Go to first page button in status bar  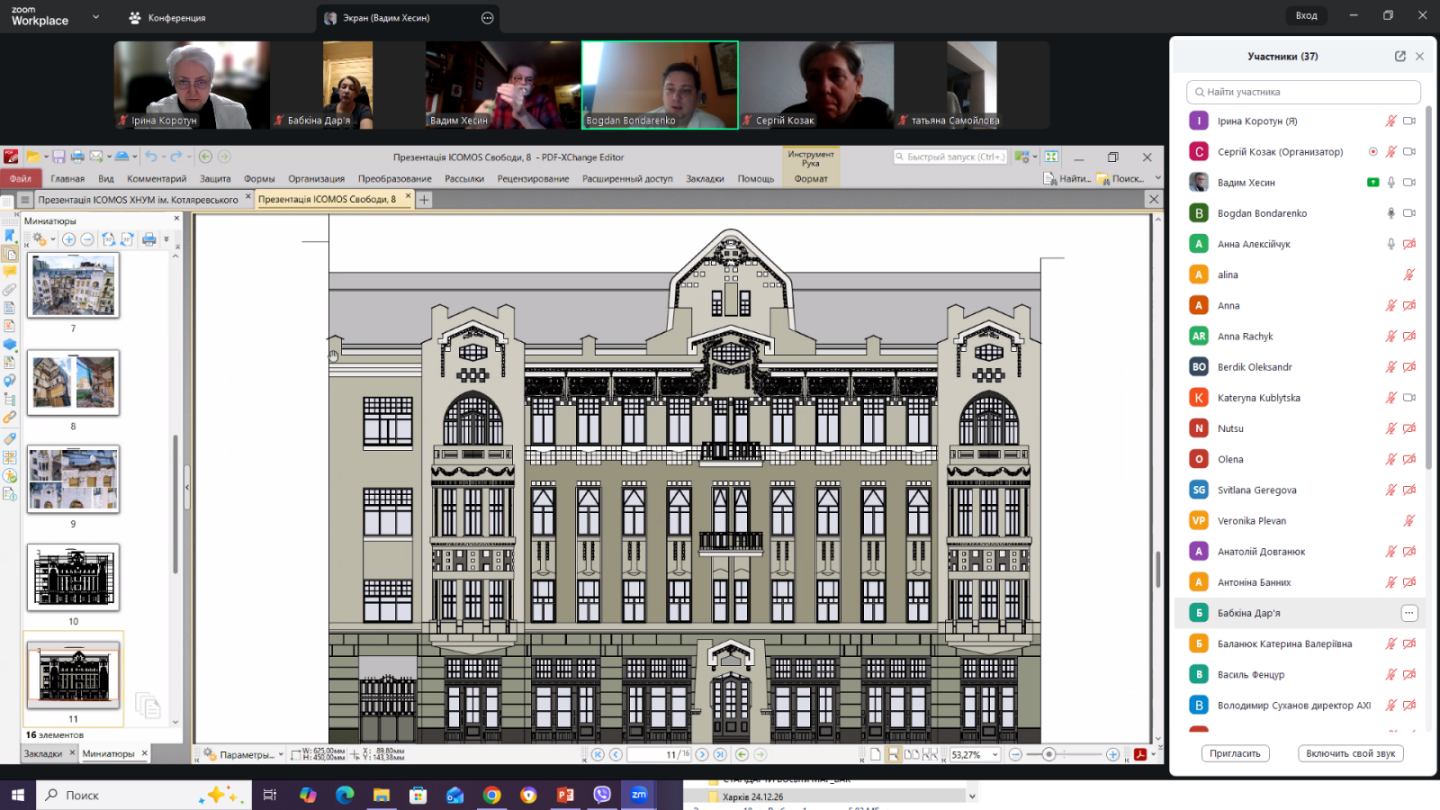pyautogui.click(x=598, y=754)
